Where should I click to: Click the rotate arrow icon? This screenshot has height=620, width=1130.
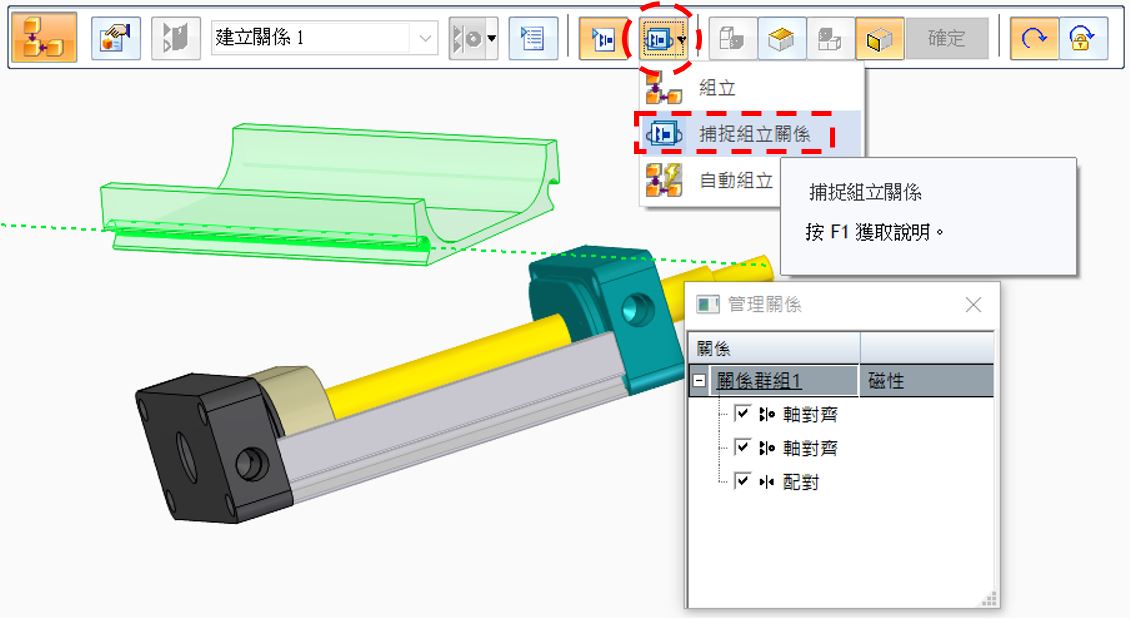pos(1034,38)
